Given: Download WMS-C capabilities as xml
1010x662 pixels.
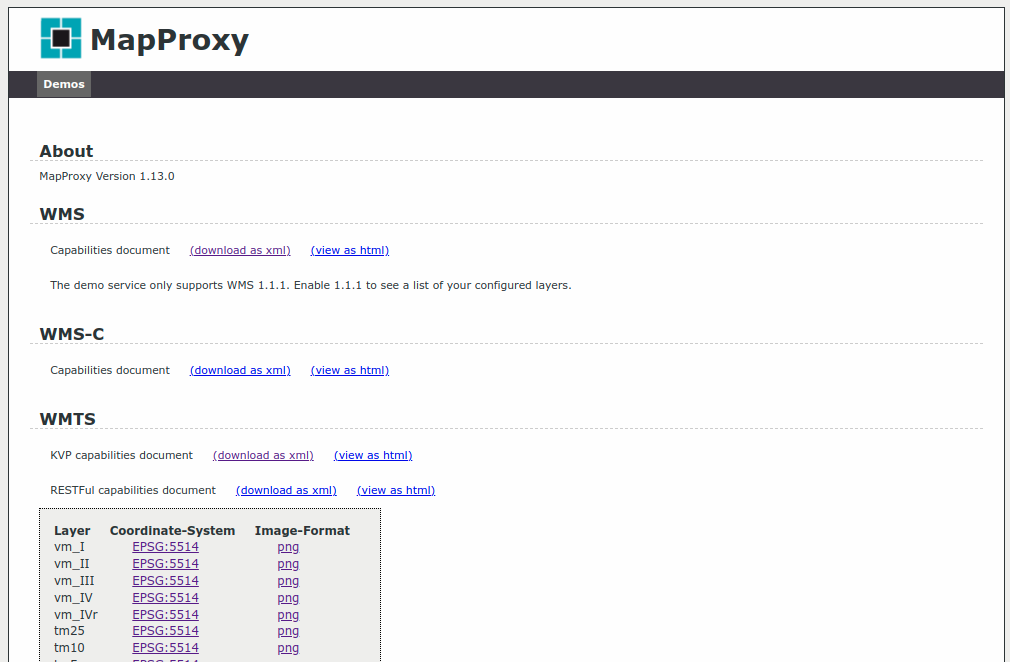Looking at the screenshot, I should (240, 371).
